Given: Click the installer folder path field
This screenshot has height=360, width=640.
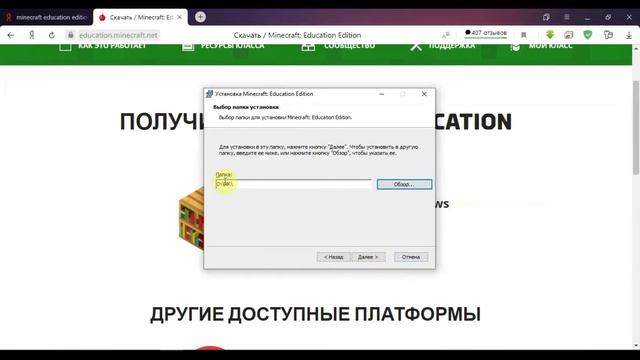Looking at the screenshot, I should point(293,184).
